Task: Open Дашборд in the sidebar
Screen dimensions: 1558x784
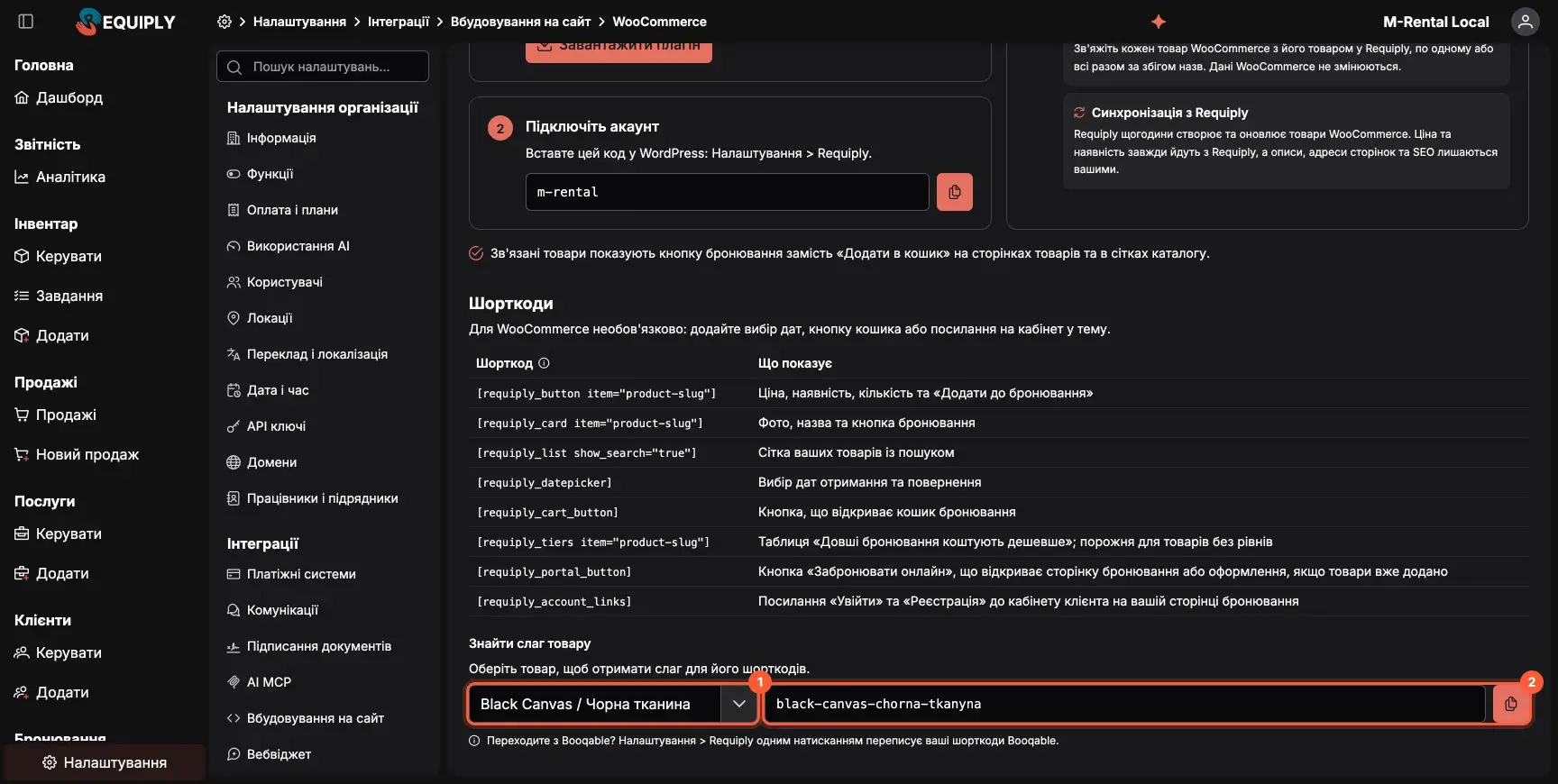Action: pos(59,97)
